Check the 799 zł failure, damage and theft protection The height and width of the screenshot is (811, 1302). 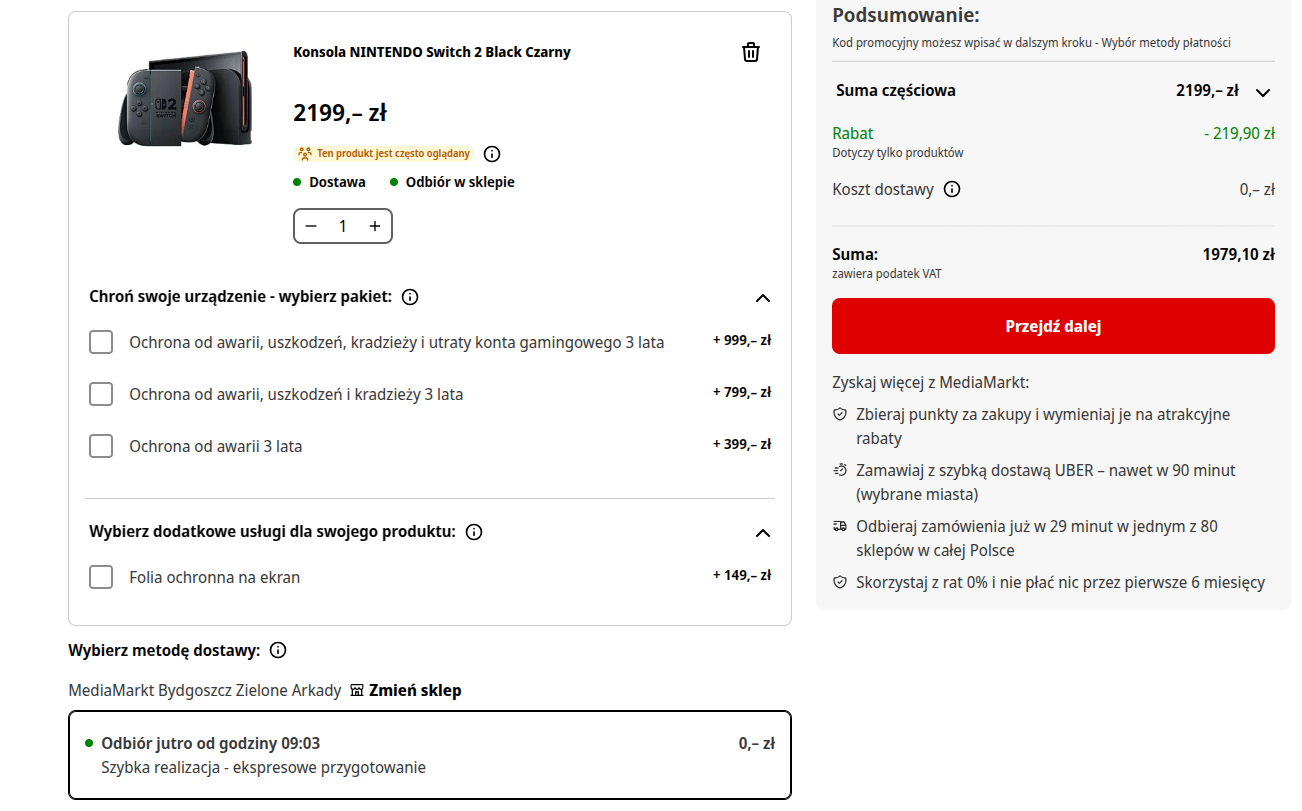(101, 394)
